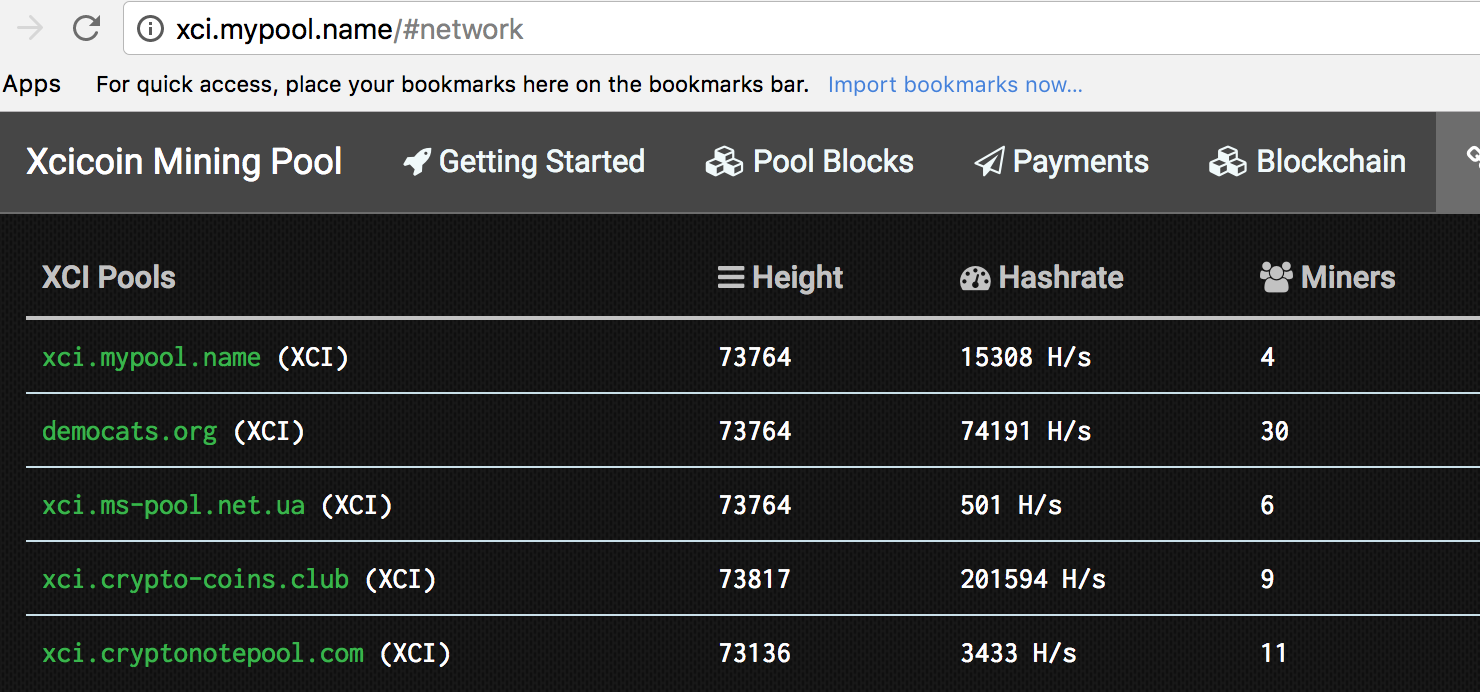Open the partially visible highlighted nav tab

(1458, 162)
